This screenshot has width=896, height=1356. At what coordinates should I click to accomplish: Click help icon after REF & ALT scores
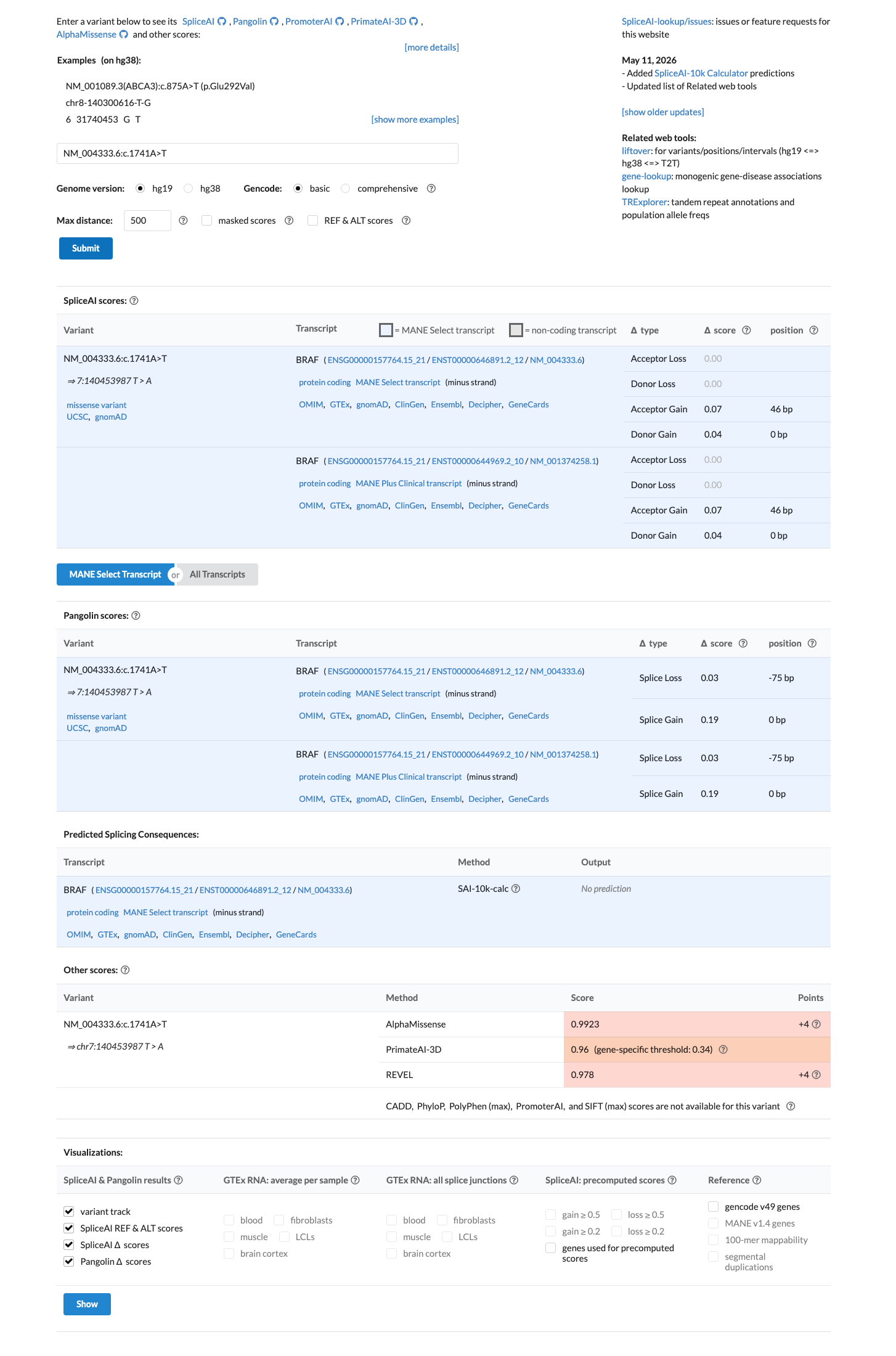tap(406, 221)
